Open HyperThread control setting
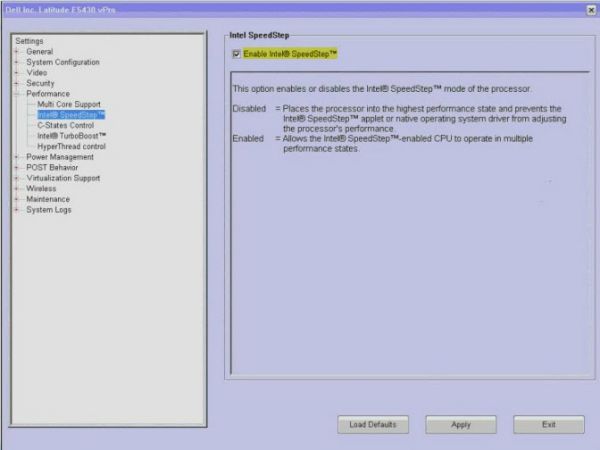The width and height of the screenshot is (600, 450). click(x=71, y=146)
